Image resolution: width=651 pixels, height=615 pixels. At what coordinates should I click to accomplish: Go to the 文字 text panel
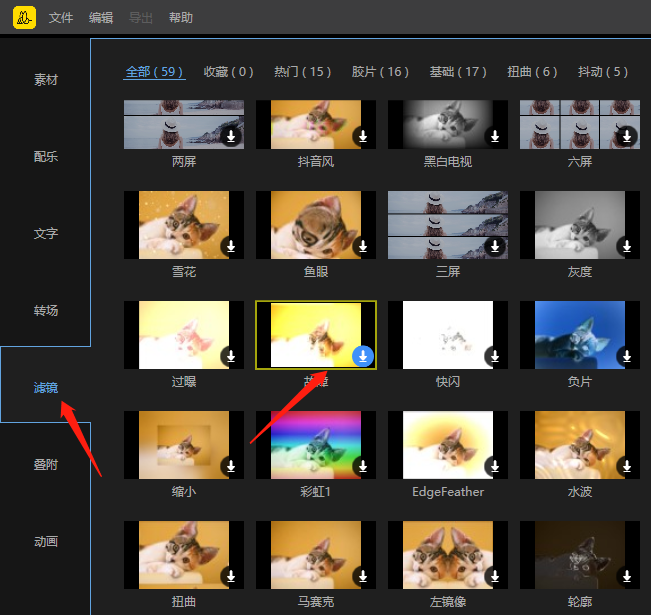coord(46,234)
